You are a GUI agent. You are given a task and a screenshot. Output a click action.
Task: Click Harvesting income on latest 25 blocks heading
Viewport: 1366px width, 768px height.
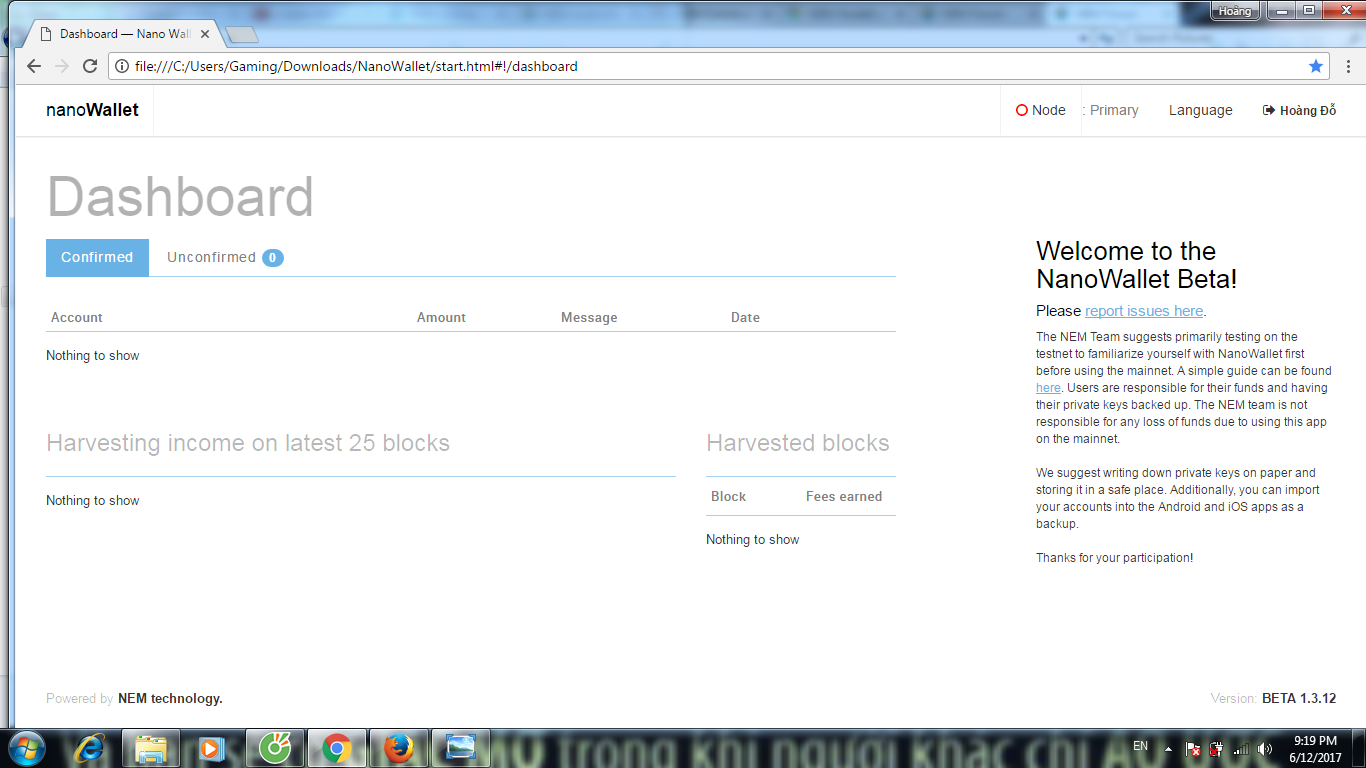click(x=248, y=443)
